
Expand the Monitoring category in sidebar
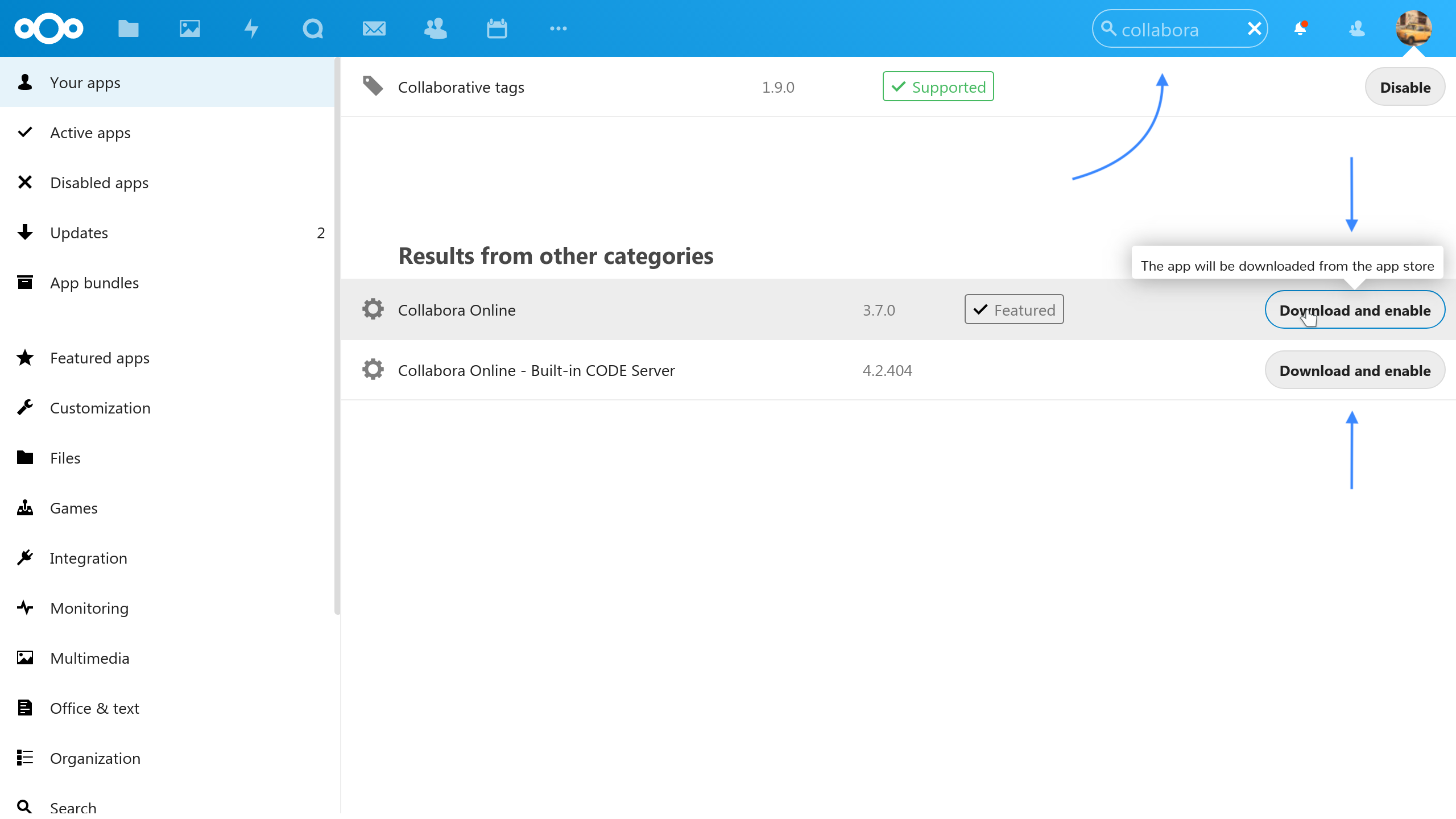(89, 608)
